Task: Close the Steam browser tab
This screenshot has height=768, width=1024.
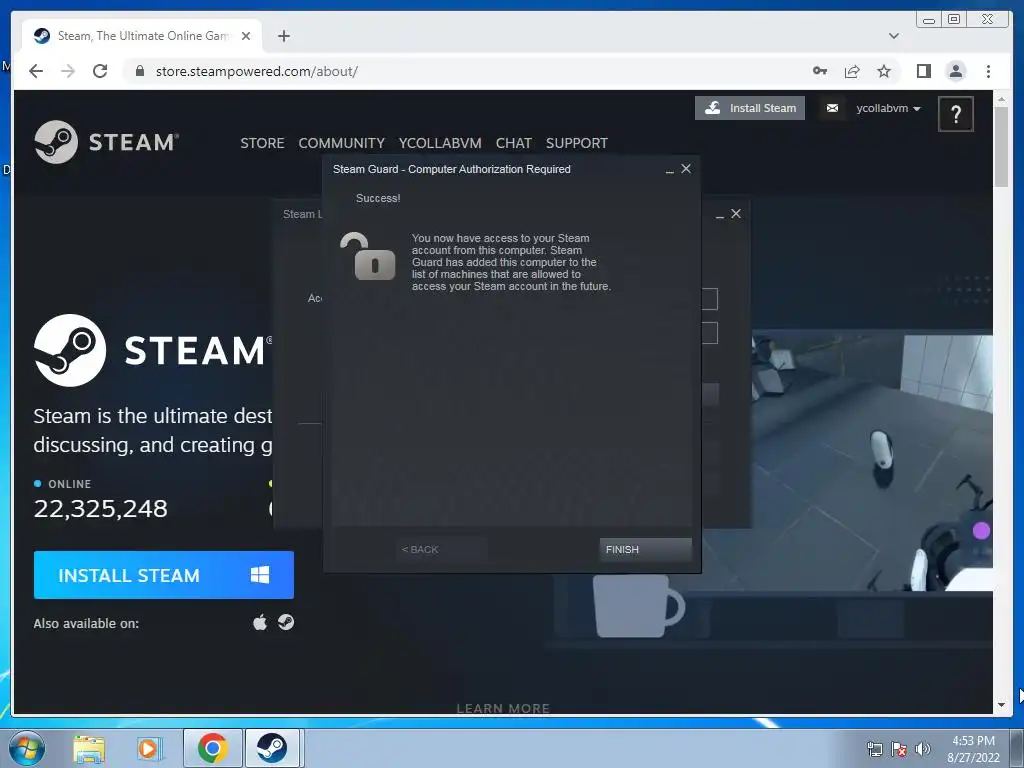Action: point(246,36)
